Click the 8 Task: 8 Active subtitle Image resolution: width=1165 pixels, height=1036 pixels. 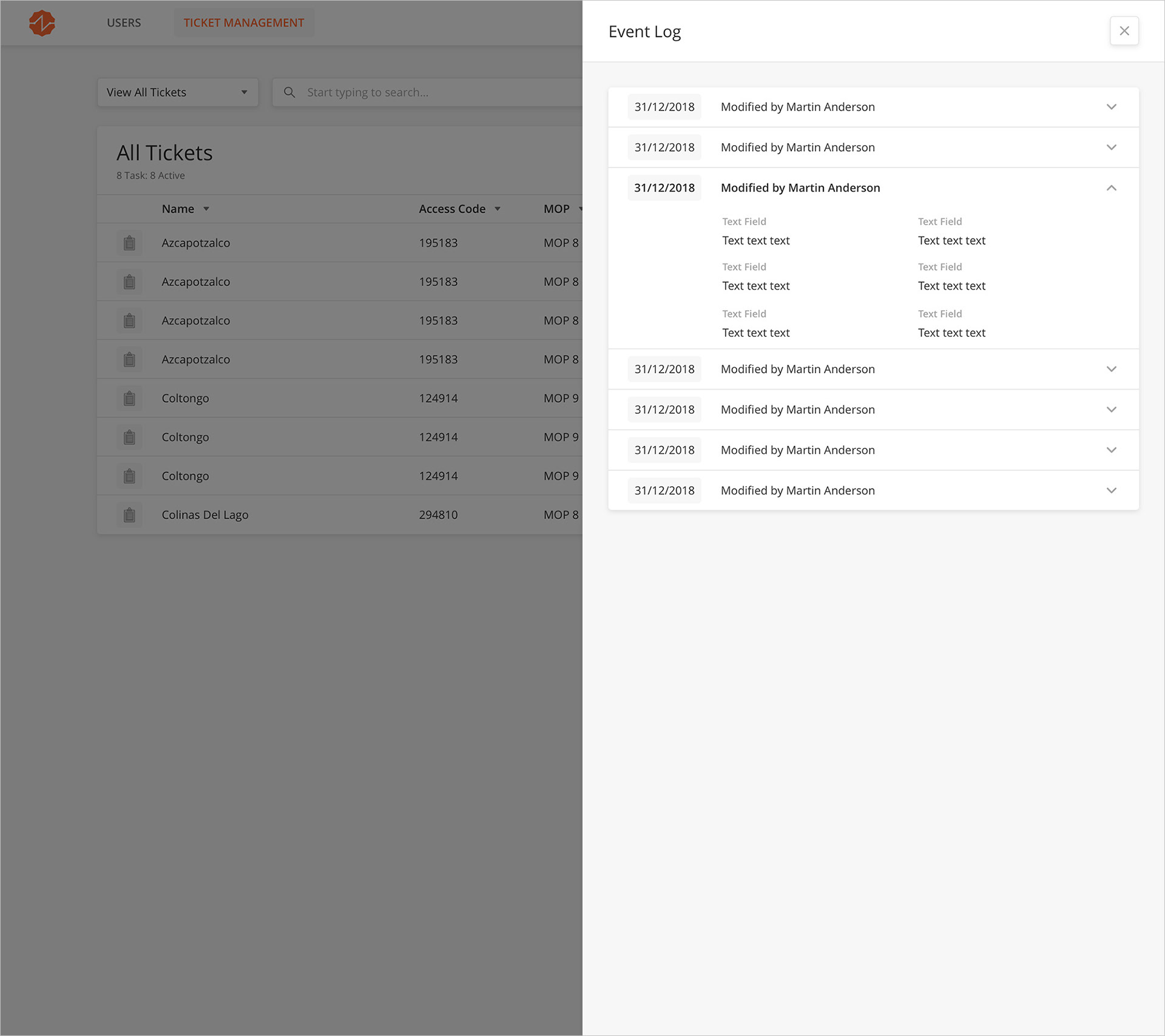click(150, 175)
